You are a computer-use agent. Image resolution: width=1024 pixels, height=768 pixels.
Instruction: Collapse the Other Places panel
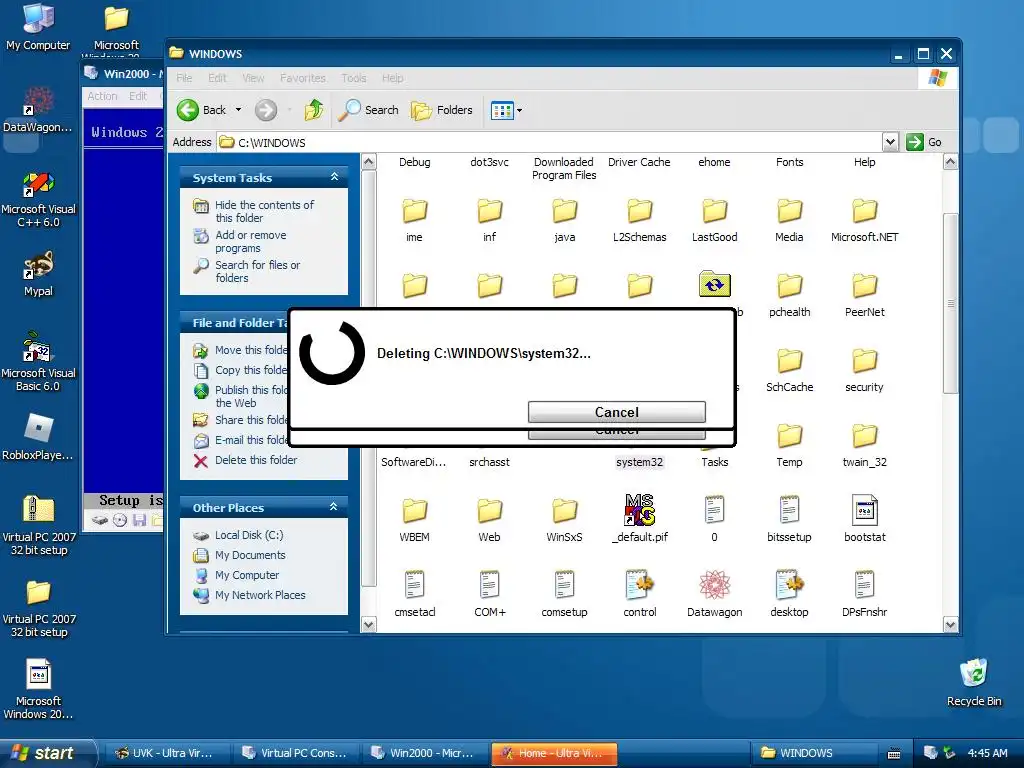tap(334, 507)
